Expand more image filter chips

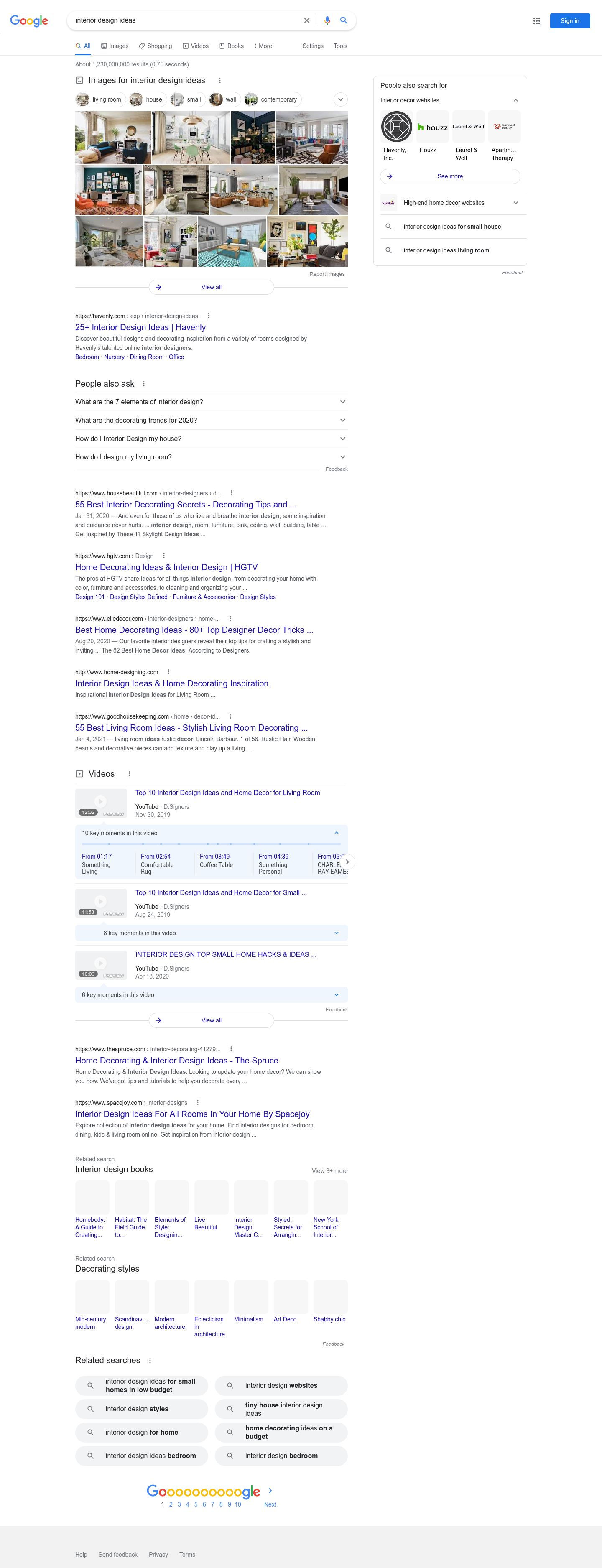click(341, 99)
